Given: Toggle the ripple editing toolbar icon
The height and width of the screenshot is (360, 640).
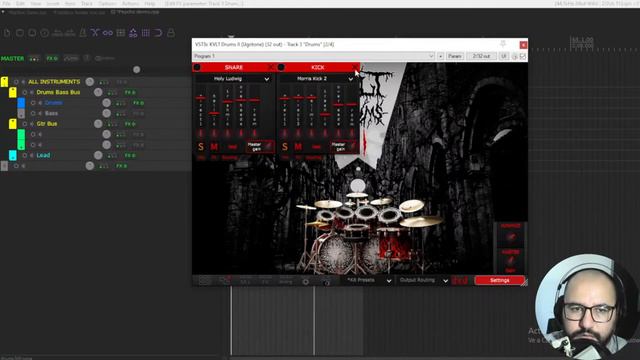Looking at the screenshot, I should (120, 33).
